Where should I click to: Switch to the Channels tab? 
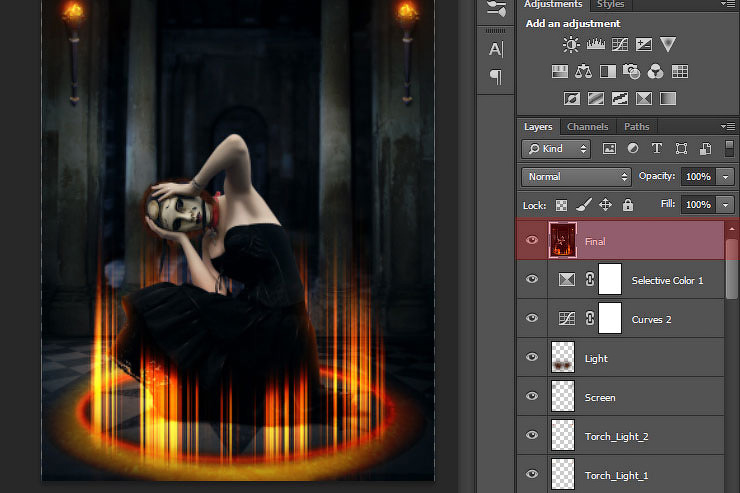click(587, 127)
